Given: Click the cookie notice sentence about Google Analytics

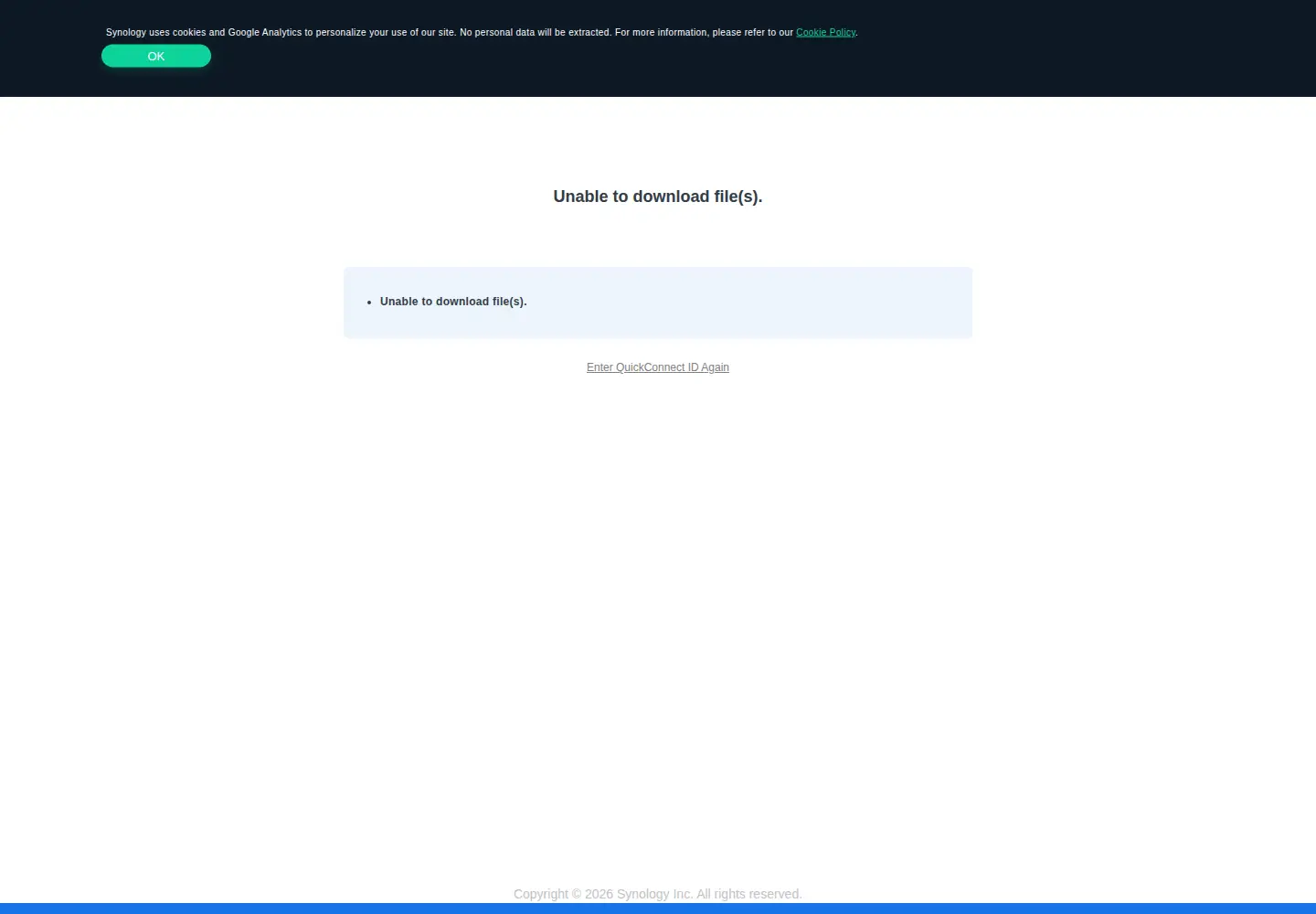Looking at the screenshot, I should [x=482, y=32].
